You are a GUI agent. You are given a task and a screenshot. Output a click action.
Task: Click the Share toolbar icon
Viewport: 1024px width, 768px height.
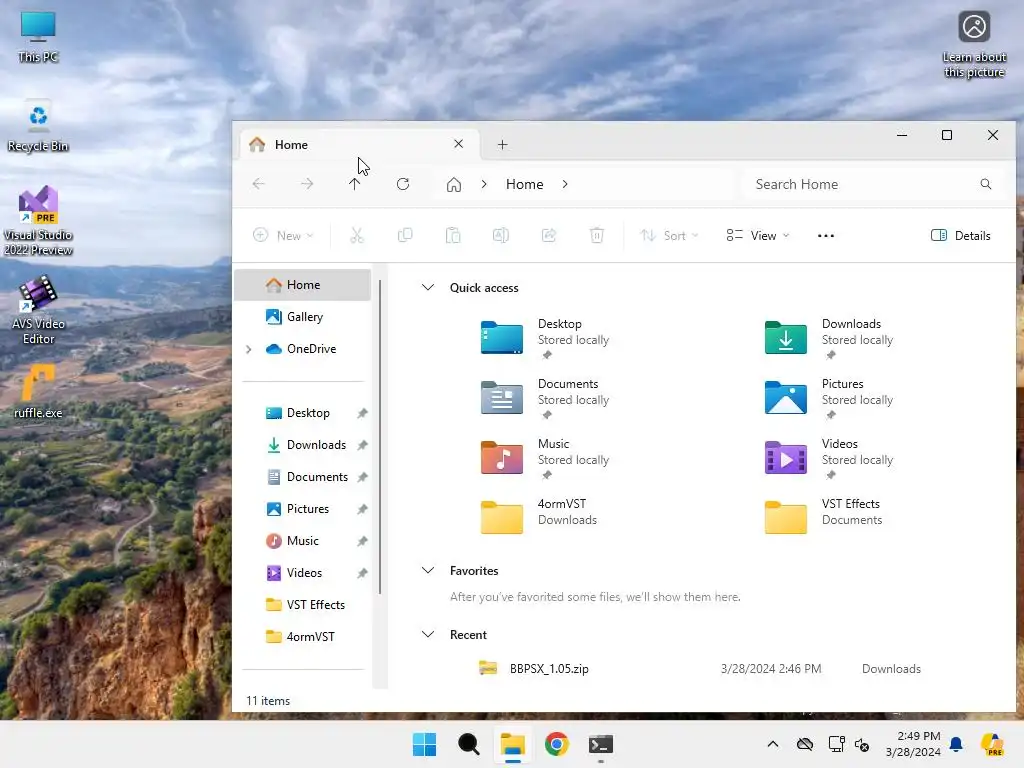click(549, 235)
